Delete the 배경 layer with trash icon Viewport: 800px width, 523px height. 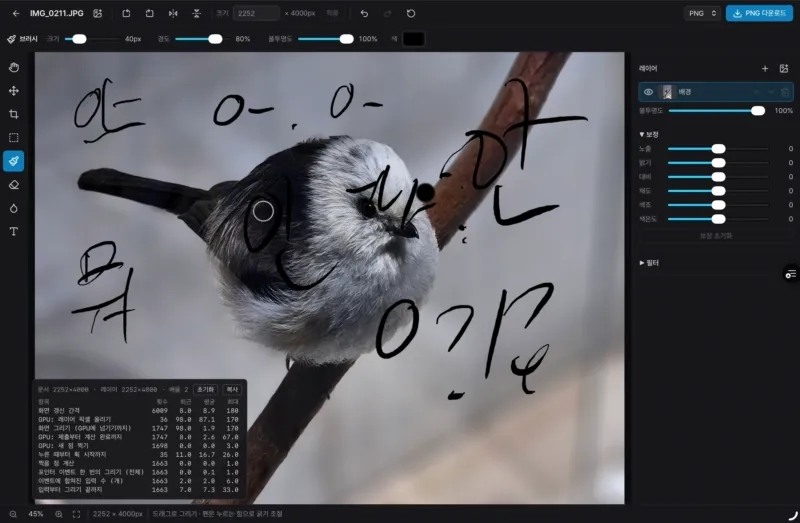785,92
